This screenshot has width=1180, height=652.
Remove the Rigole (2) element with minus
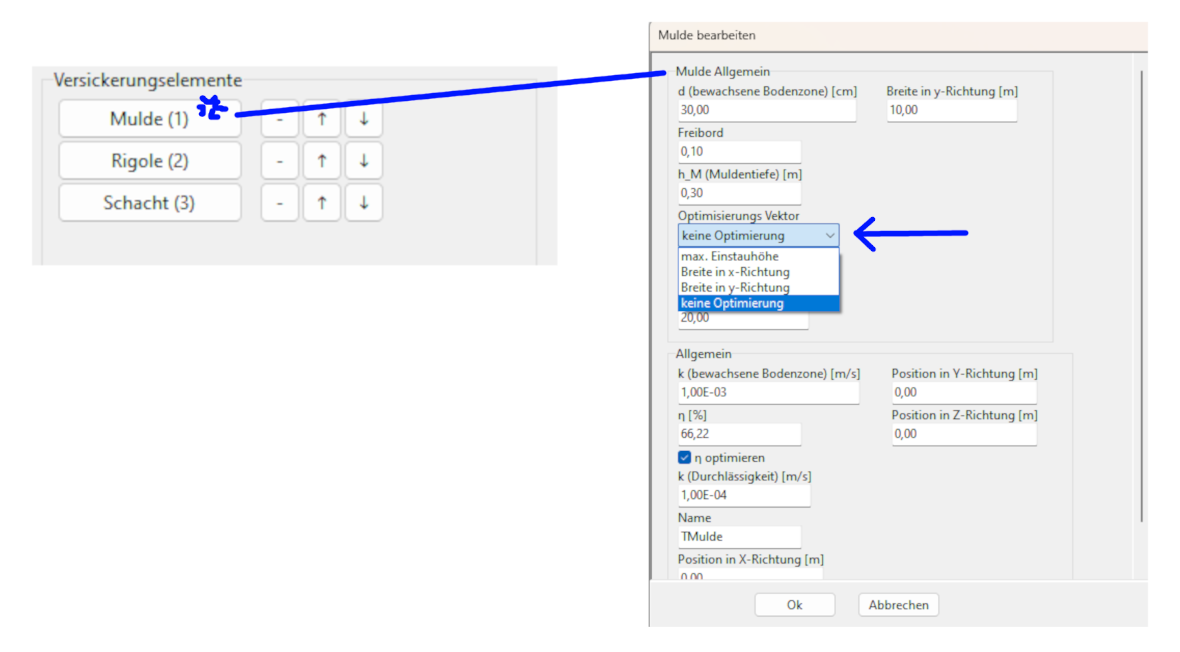[x=280, y=161]
